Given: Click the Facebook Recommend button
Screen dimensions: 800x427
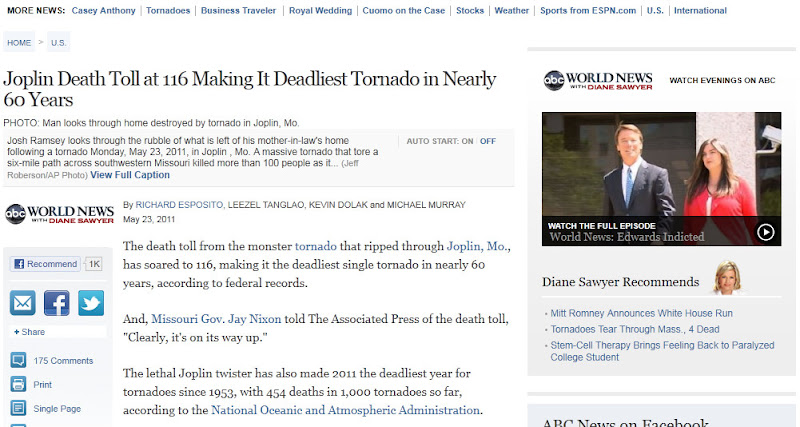Looking at the screenshot, I should pyautogui.click(x=45, y=264).
